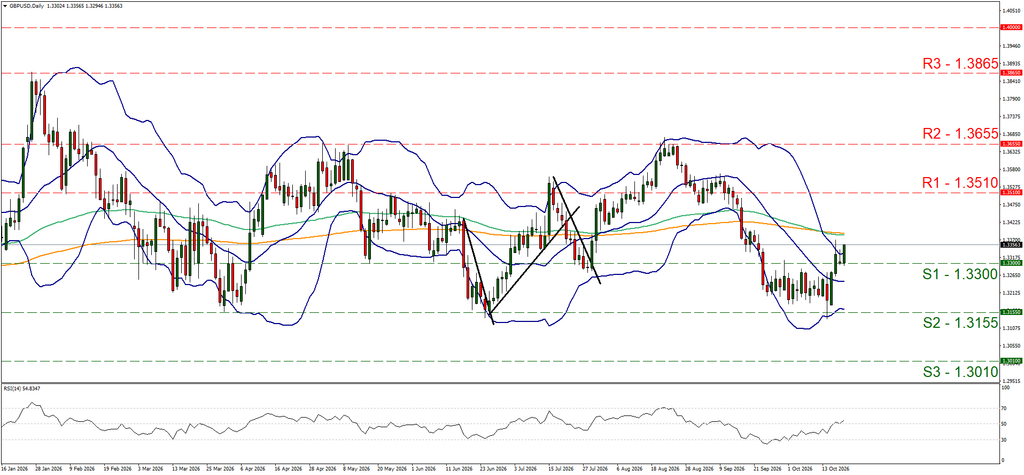1024x475 pixels.
Task: Click the green 1.33000 price tag
Action: click(x=1010, y=263)
